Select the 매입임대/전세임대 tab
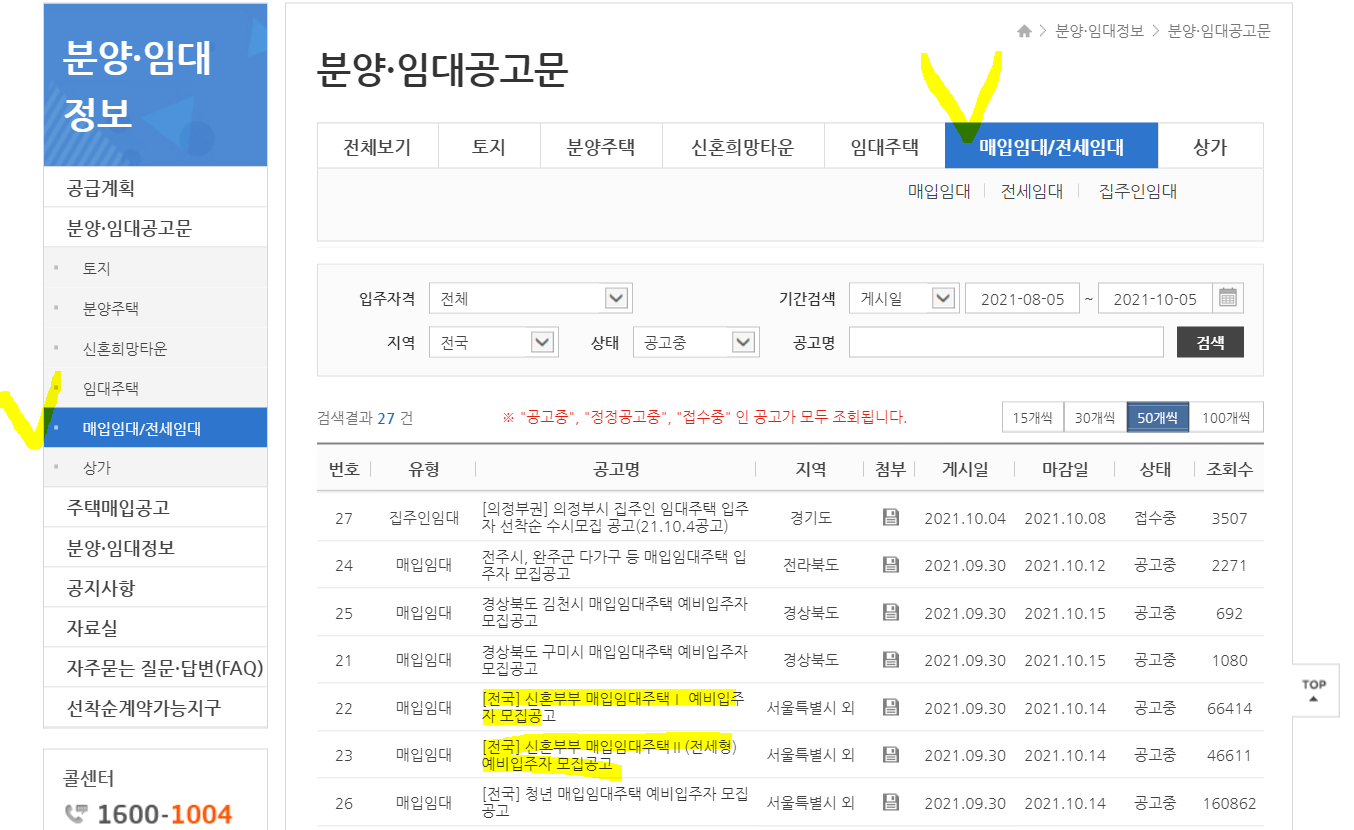Viewport: 1354px width, 830px height. (x=1051, y=147)
